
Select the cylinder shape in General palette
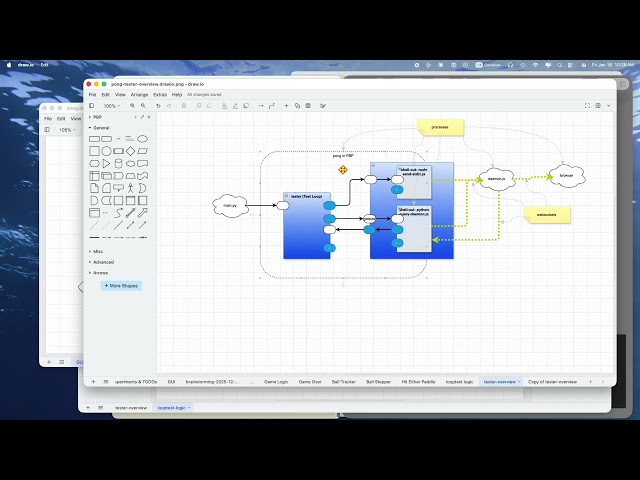point(118,164)
